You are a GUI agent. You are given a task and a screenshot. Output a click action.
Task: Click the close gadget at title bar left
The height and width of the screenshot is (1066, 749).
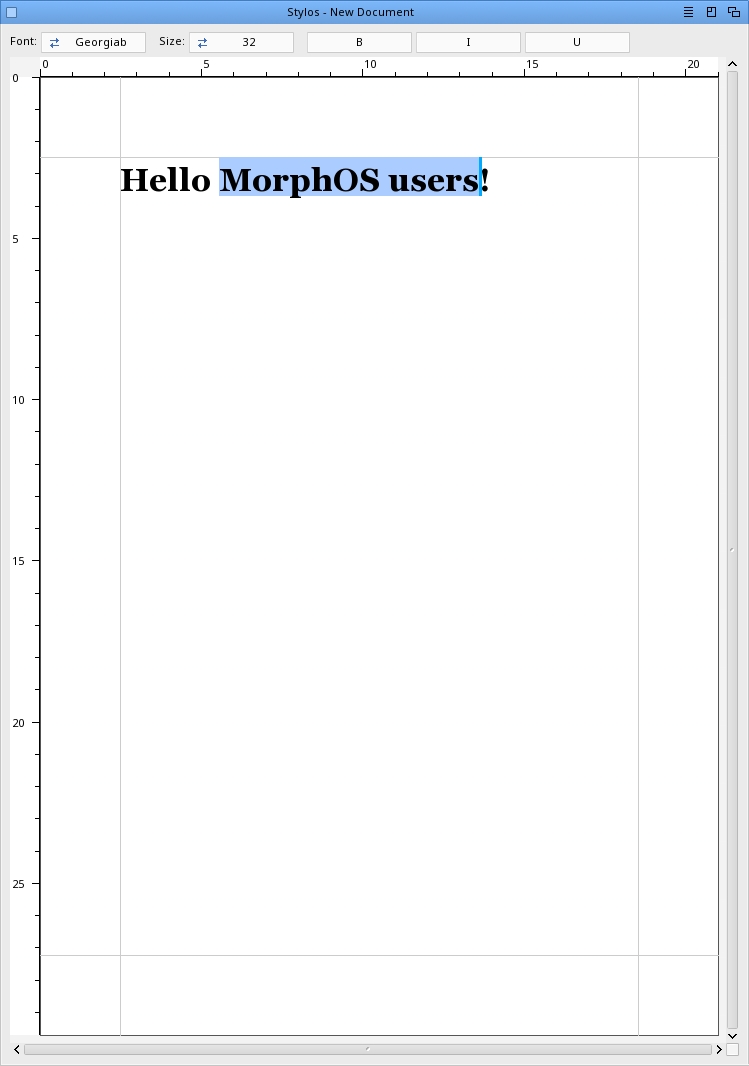click(x=12, y=12)
